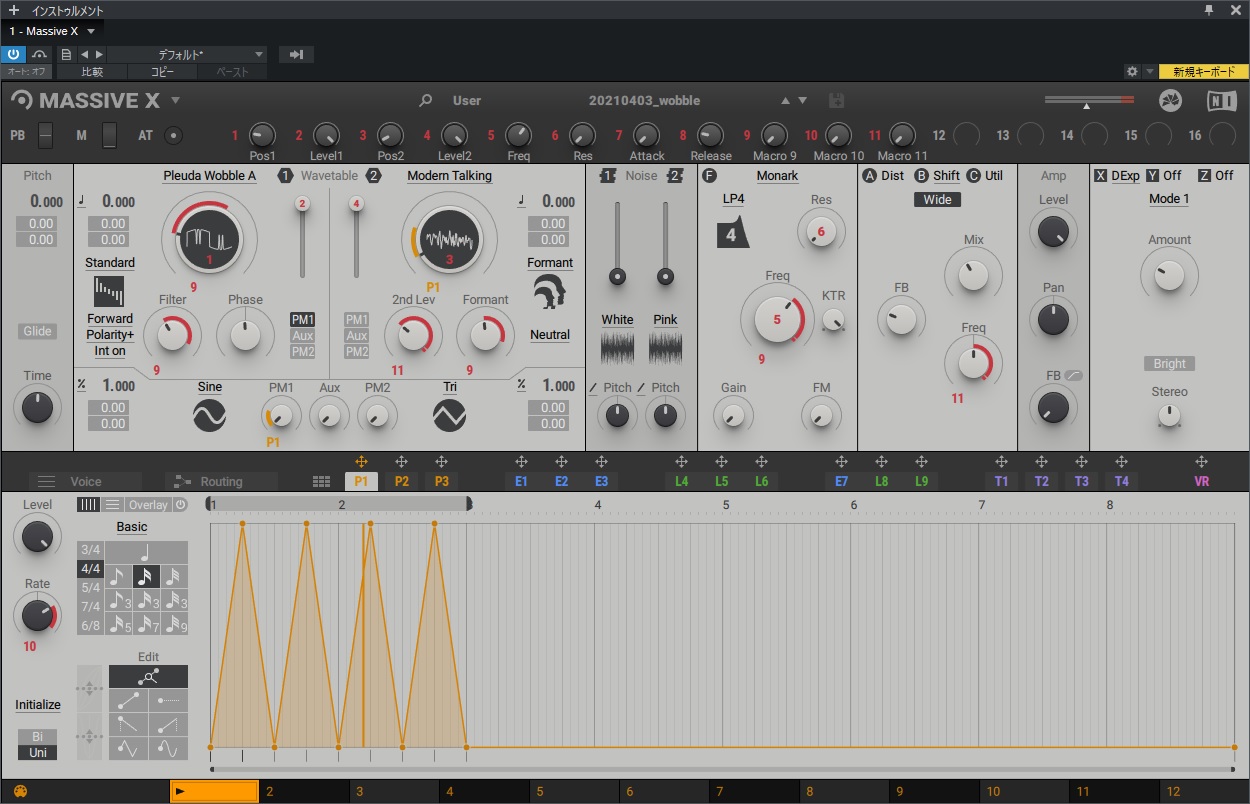The width and height of the screenshot is (1250, 804).
Task: Click the wavetable 2 level slider handle
Action: 355,204
